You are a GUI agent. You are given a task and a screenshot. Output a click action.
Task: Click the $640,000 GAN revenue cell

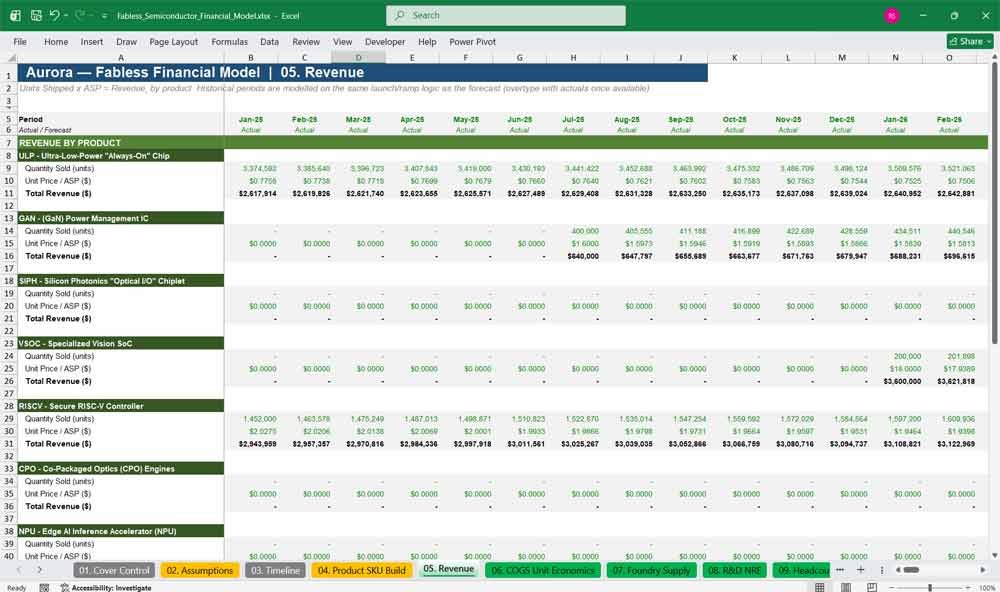[573, 256]
